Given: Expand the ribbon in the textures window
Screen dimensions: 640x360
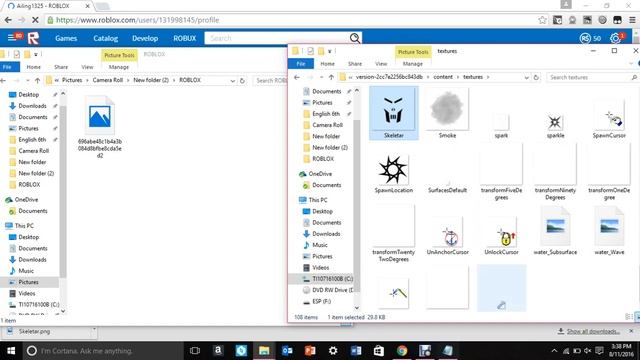Looking at the screenshot, I should point(631,64).
